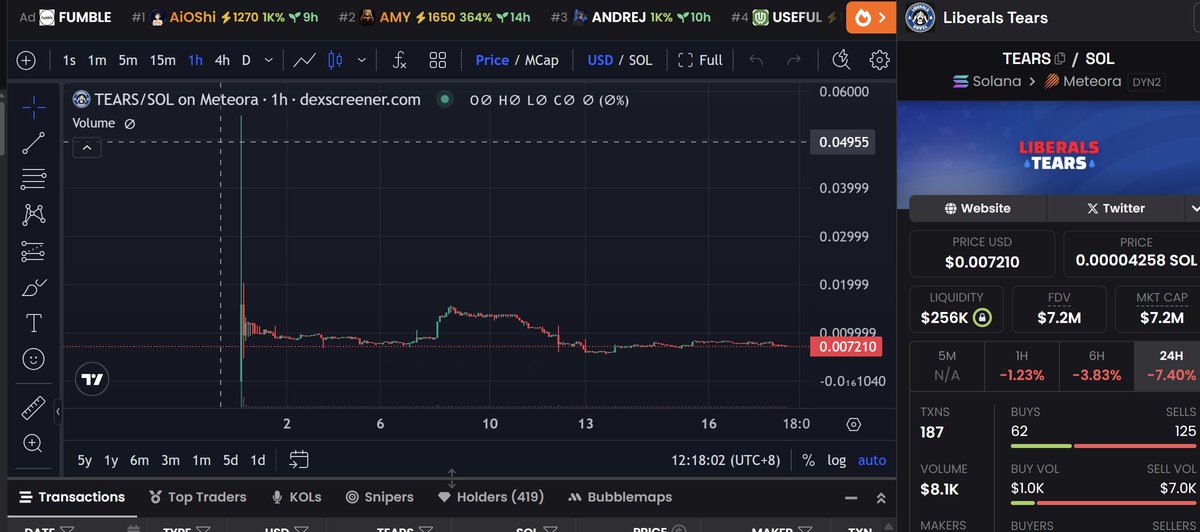The width and height of the screenshot is (1200, 532).
Task: Expand the transactions panel fully
Action: point(880,497)
